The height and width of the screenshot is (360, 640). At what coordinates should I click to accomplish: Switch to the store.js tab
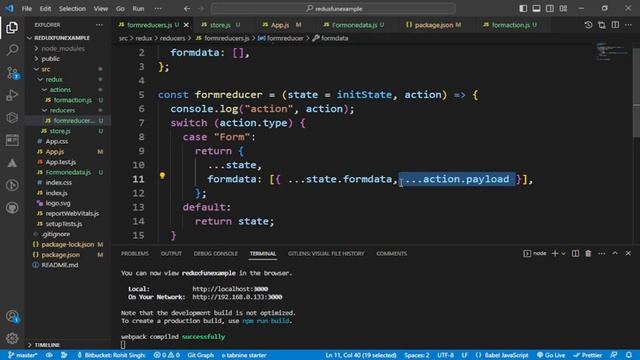click(x=221, y=25)
